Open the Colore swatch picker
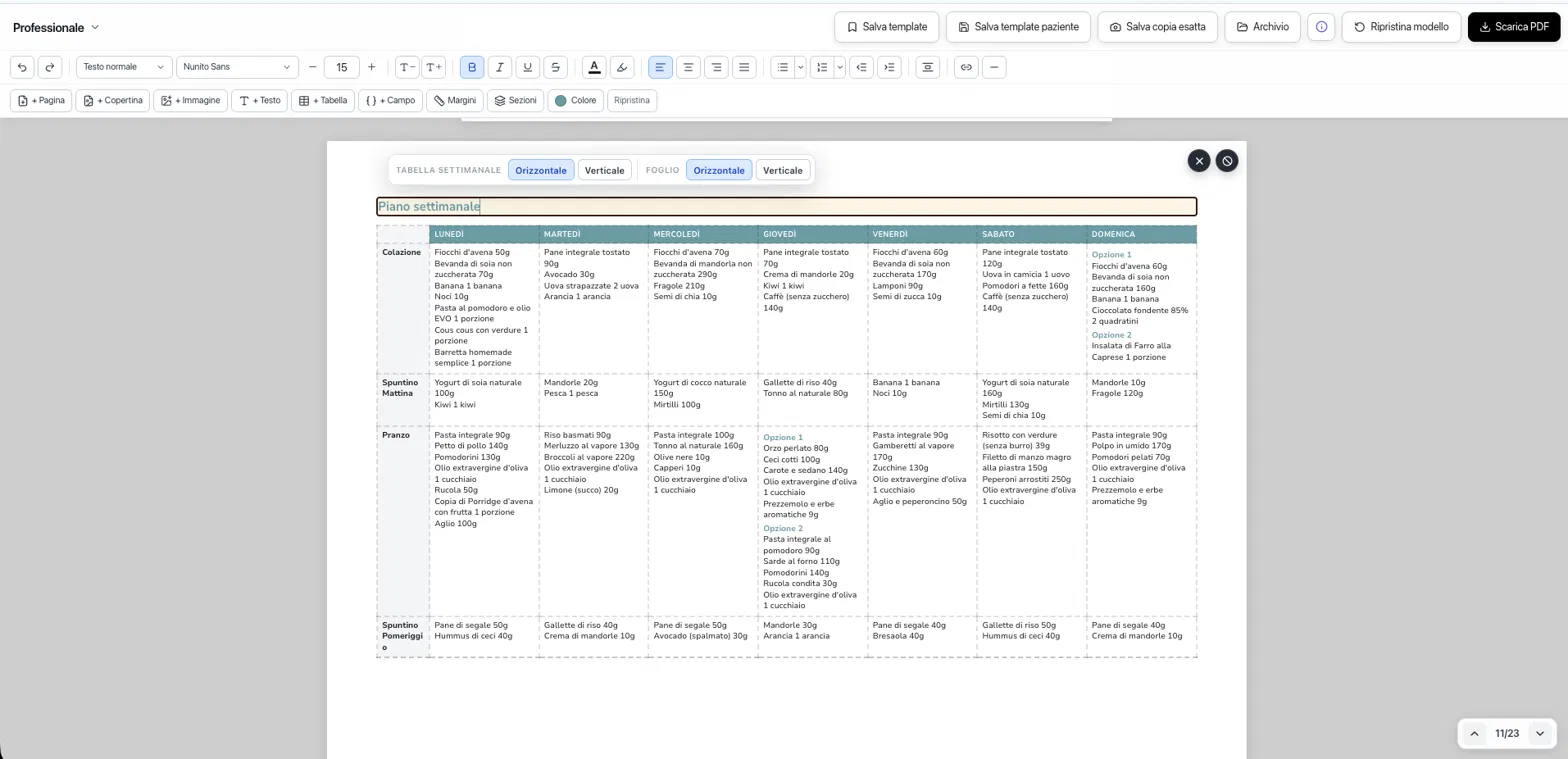Screen dimensions: 1568x759 575,100
